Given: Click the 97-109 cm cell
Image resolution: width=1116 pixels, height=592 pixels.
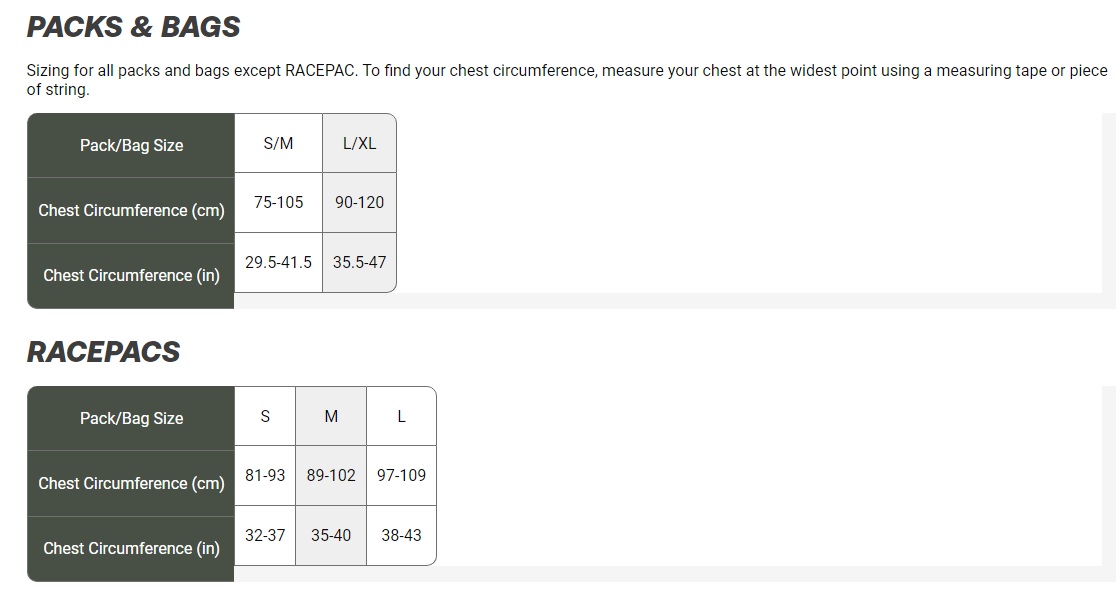Looking at the screenshot, I should [x=401, y=475].
